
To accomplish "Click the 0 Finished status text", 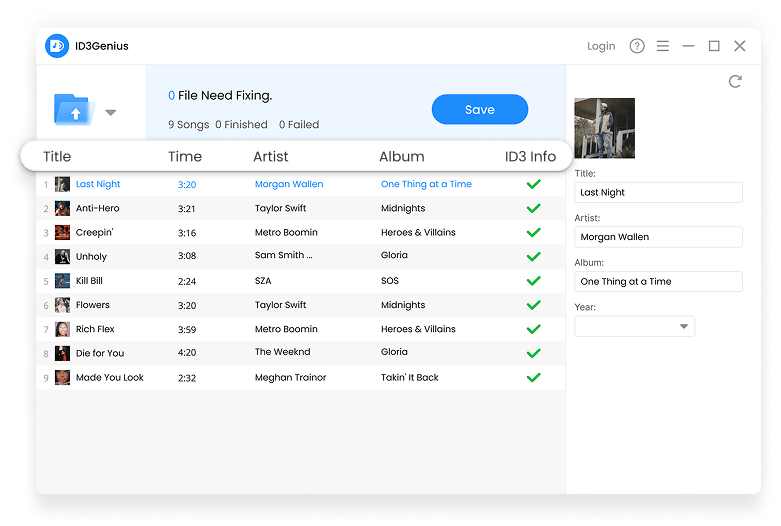I will click(x=242, y=125).
